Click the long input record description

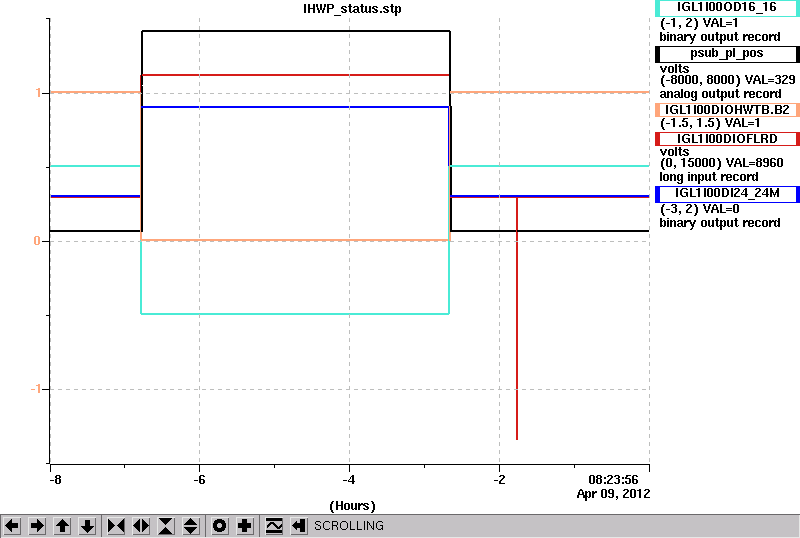tap(709, 177)
